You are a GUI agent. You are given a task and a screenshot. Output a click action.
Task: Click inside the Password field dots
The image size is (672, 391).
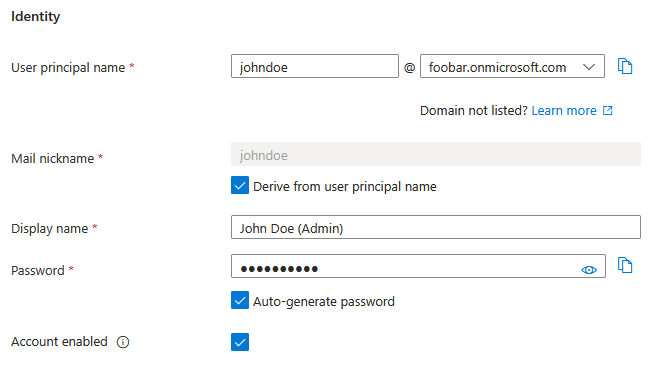279,269
